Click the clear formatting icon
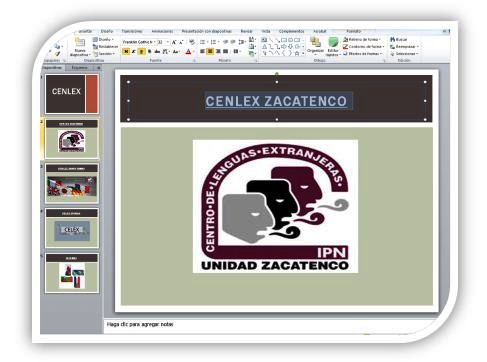487x362 pixels. click(x=192, y=42)
